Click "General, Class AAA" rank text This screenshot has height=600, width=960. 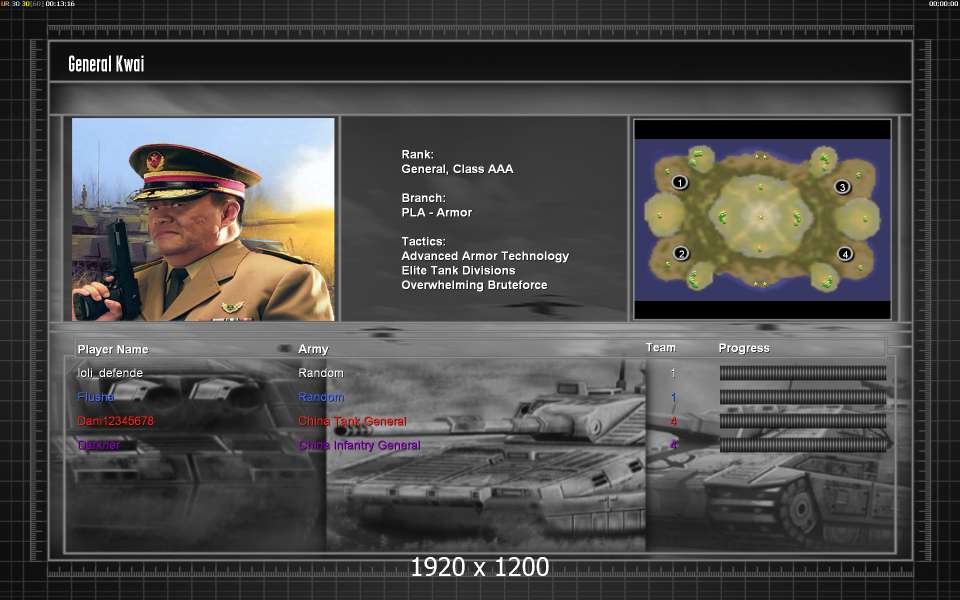(457, 169)
